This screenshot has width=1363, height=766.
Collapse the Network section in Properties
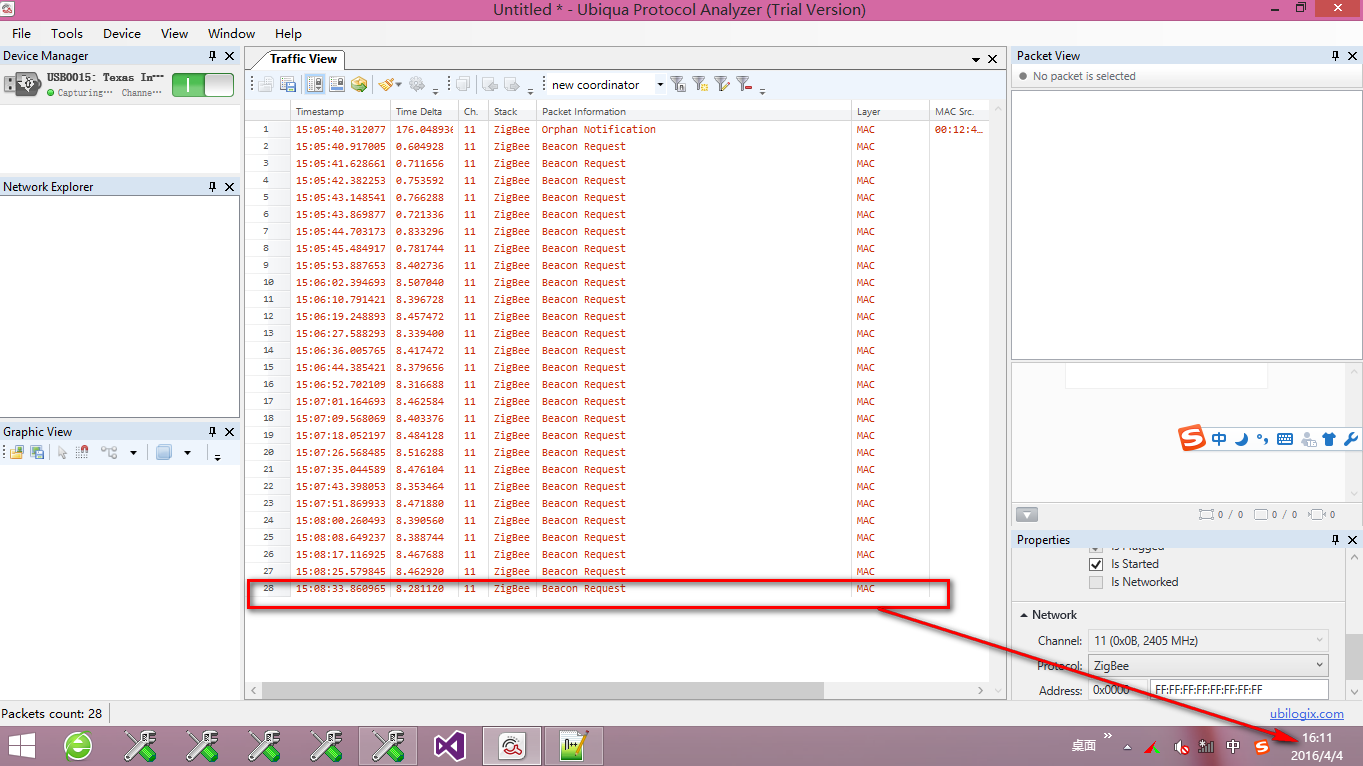pyautogui.click(x=1023, y=615)
